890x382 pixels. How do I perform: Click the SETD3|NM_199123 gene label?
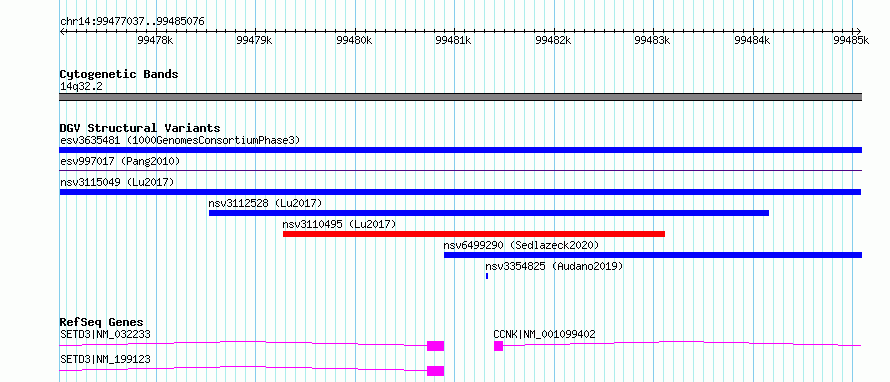point(106,359)
